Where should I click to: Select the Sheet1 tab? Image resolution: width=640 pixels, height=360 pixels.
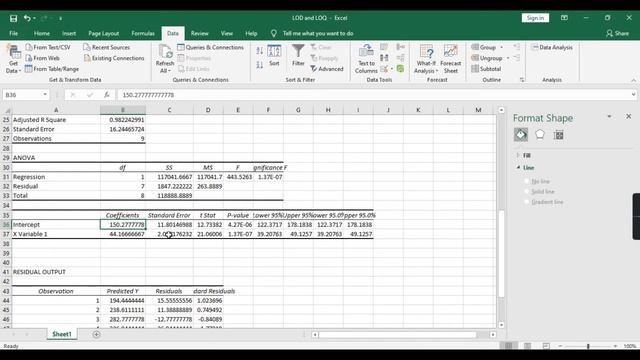62,334
